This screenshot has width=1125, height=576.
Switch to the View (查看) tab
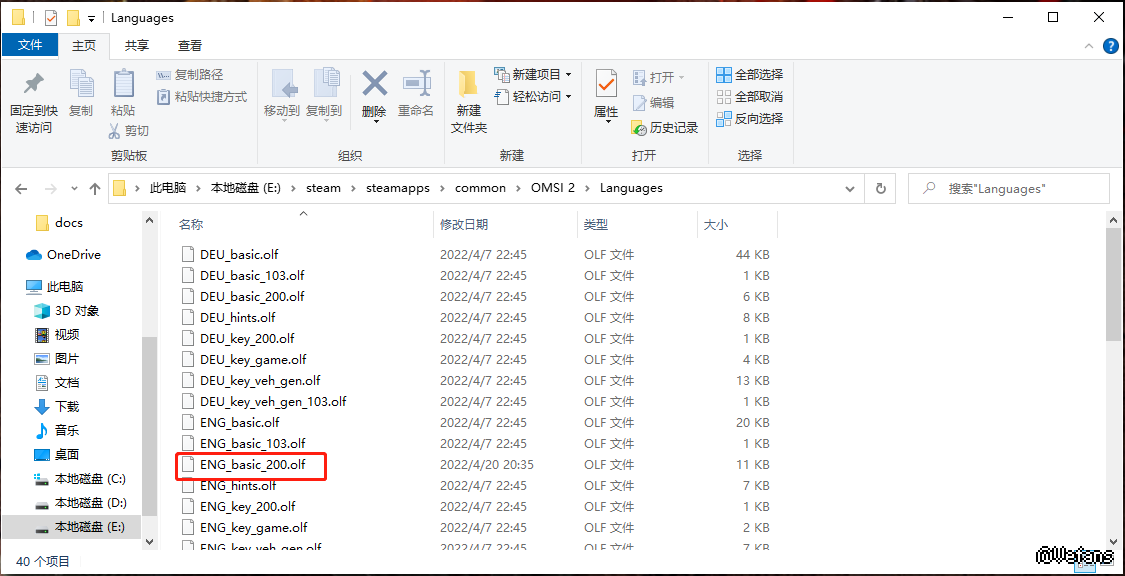coord(190,45)
